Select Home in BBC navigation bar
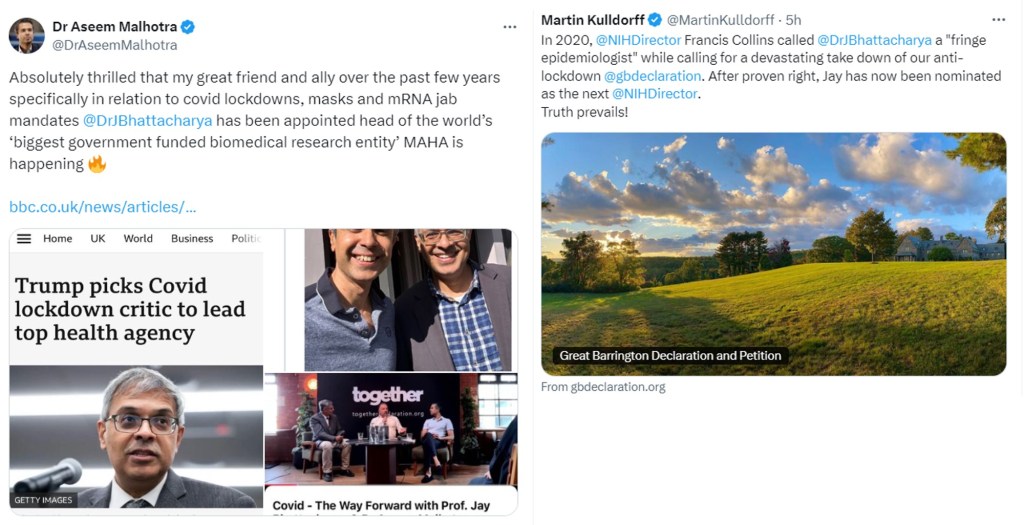1024x525 pixels. tap(58, 239)
